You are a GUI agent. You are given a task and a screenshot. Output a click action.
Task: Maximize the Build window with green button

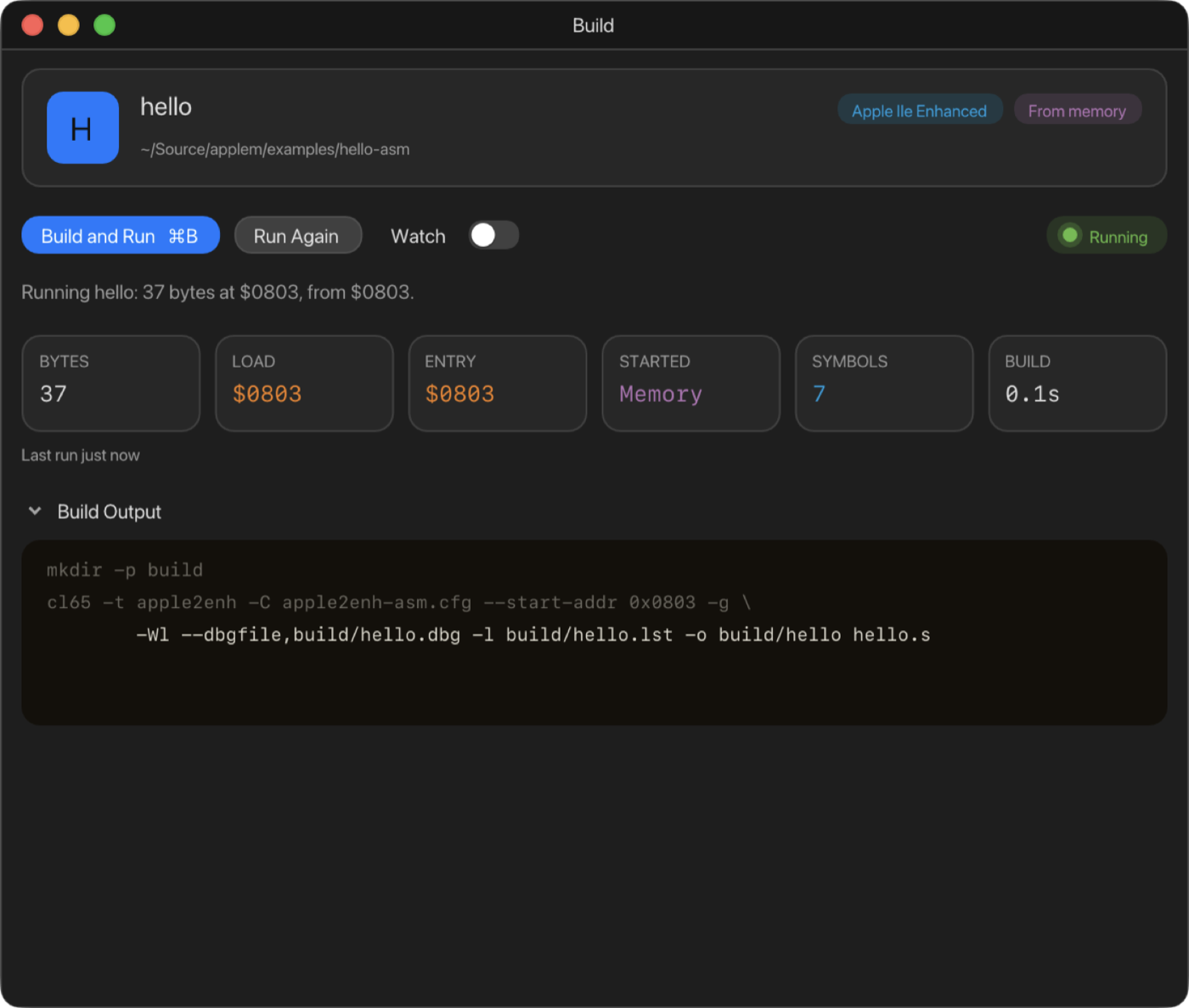tap(104, 25)
